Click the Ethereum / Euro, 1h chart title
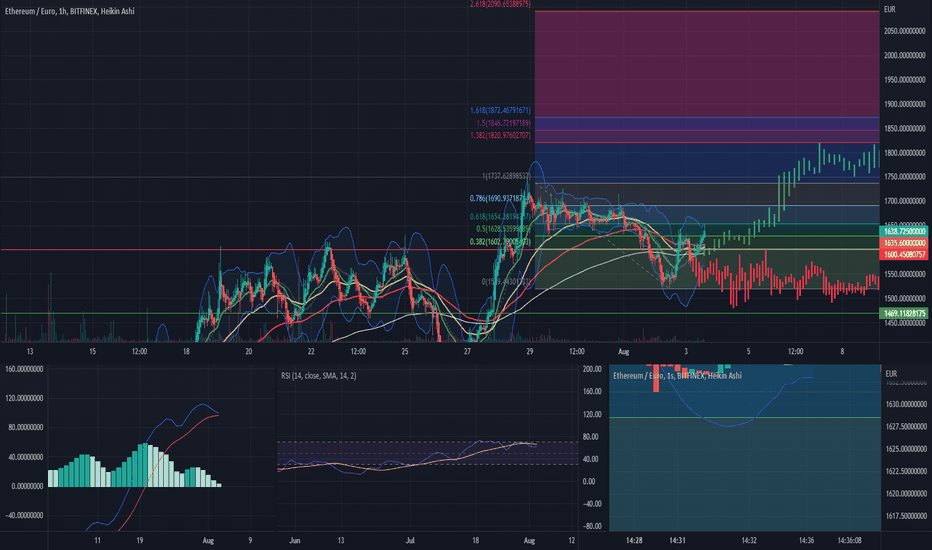The height and width of the screenshot is (550, 932). coord(70,11)
